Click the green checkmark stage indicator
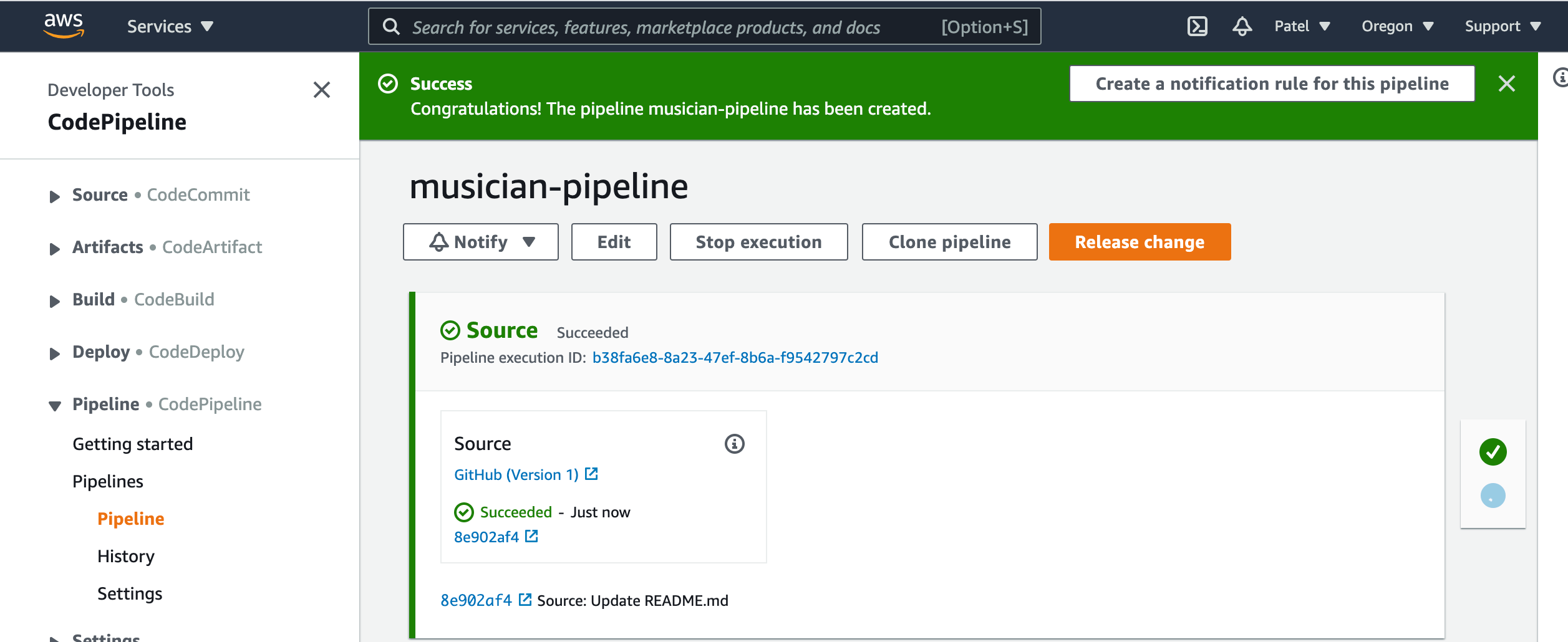Image resolution: width=1568 pixels, height=642 pixels. [1493, 452]
